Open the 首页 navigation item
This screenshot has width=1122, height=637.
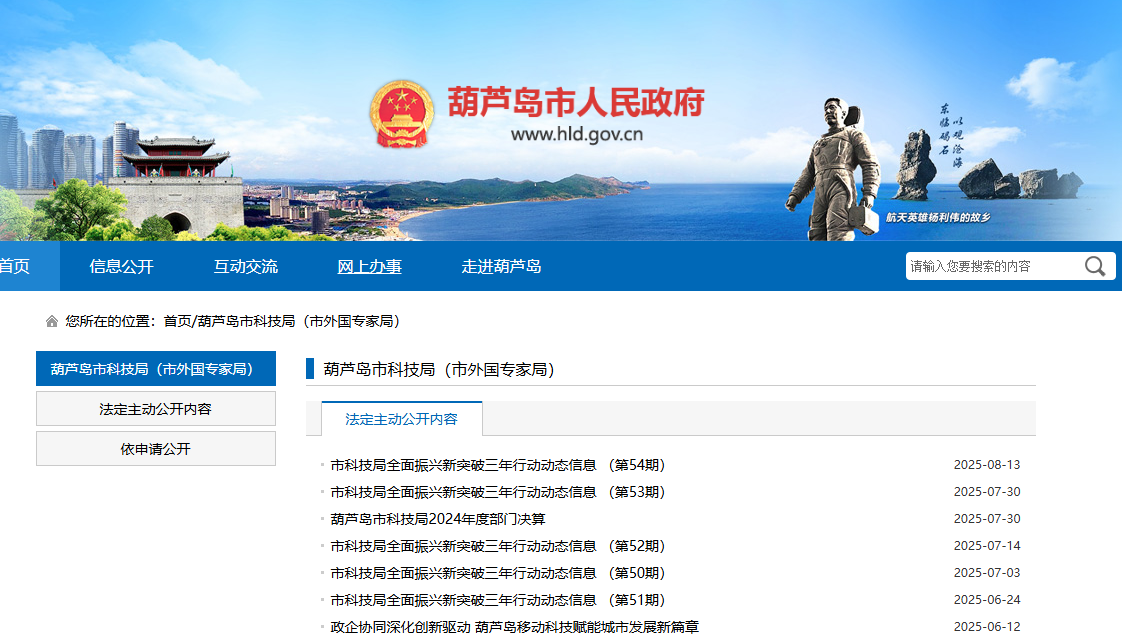point(15,266)
